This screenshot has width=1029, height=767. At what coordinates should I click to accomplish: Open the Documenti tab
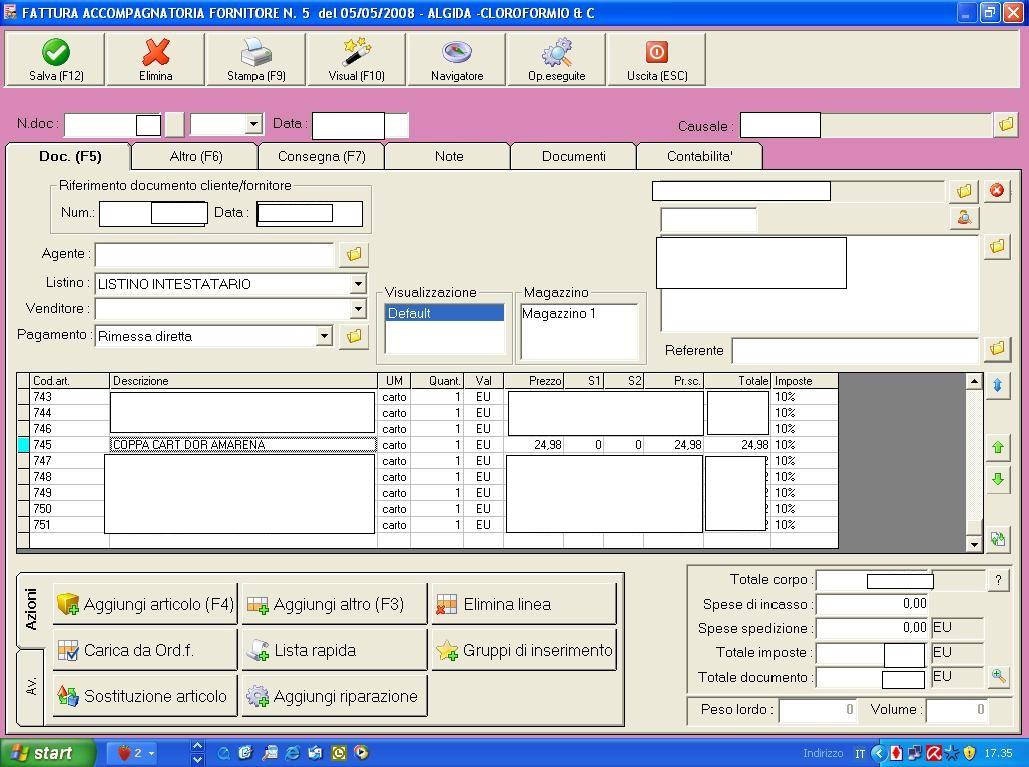(574, 157)
